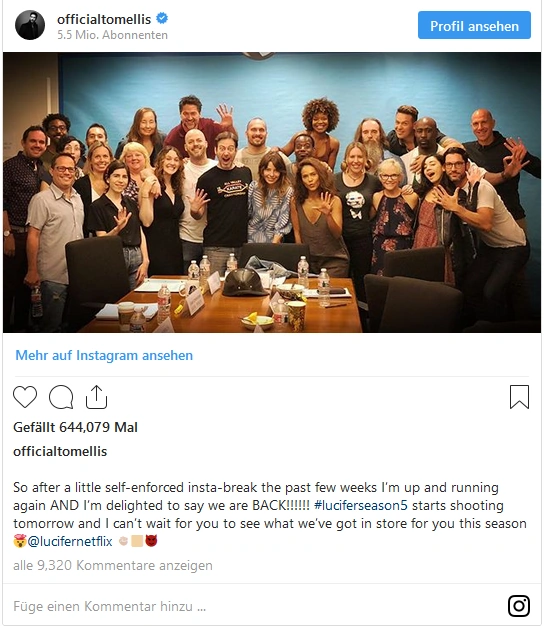This screenshot has width=544, height=626.
Task: Click the Profil ansehen button
Action: tap(474, 25)
